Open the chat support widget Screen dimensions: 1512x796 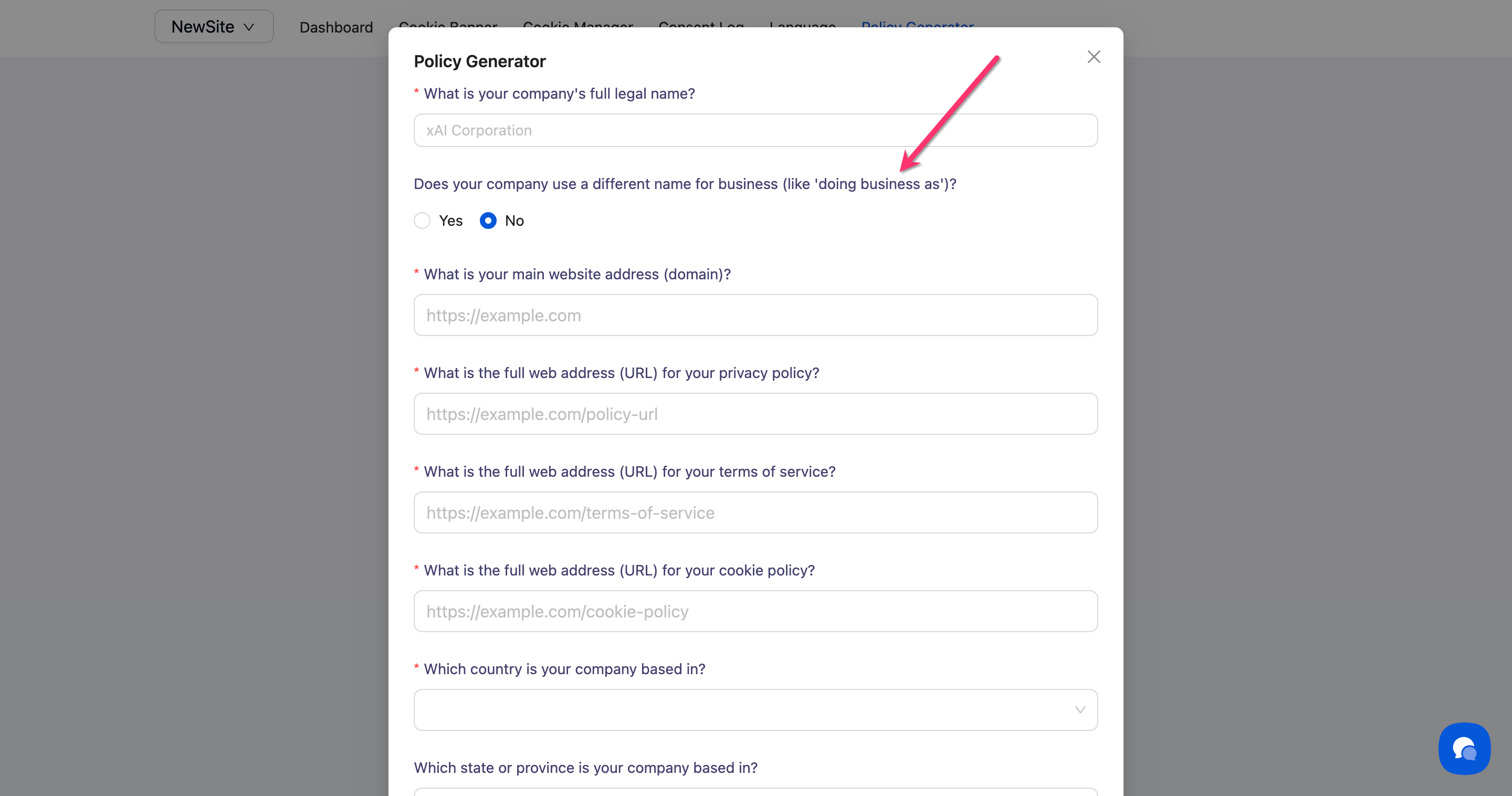(x=1464, y=748)
